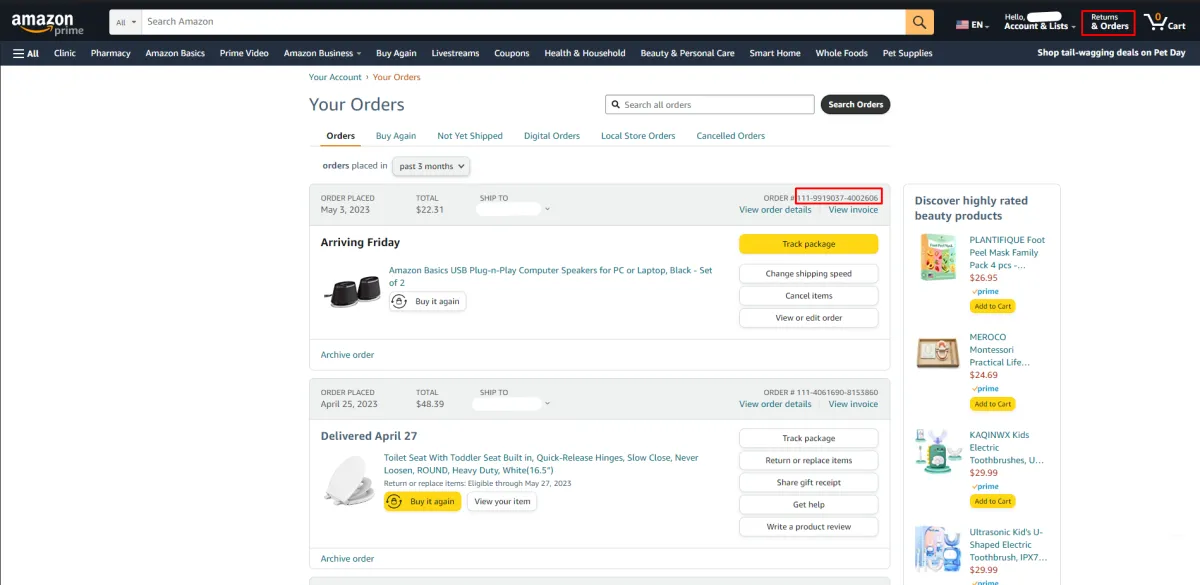Open Cancelled Orders tab
This screenshot has height=585, width=1200.
(x=731, y=136)
